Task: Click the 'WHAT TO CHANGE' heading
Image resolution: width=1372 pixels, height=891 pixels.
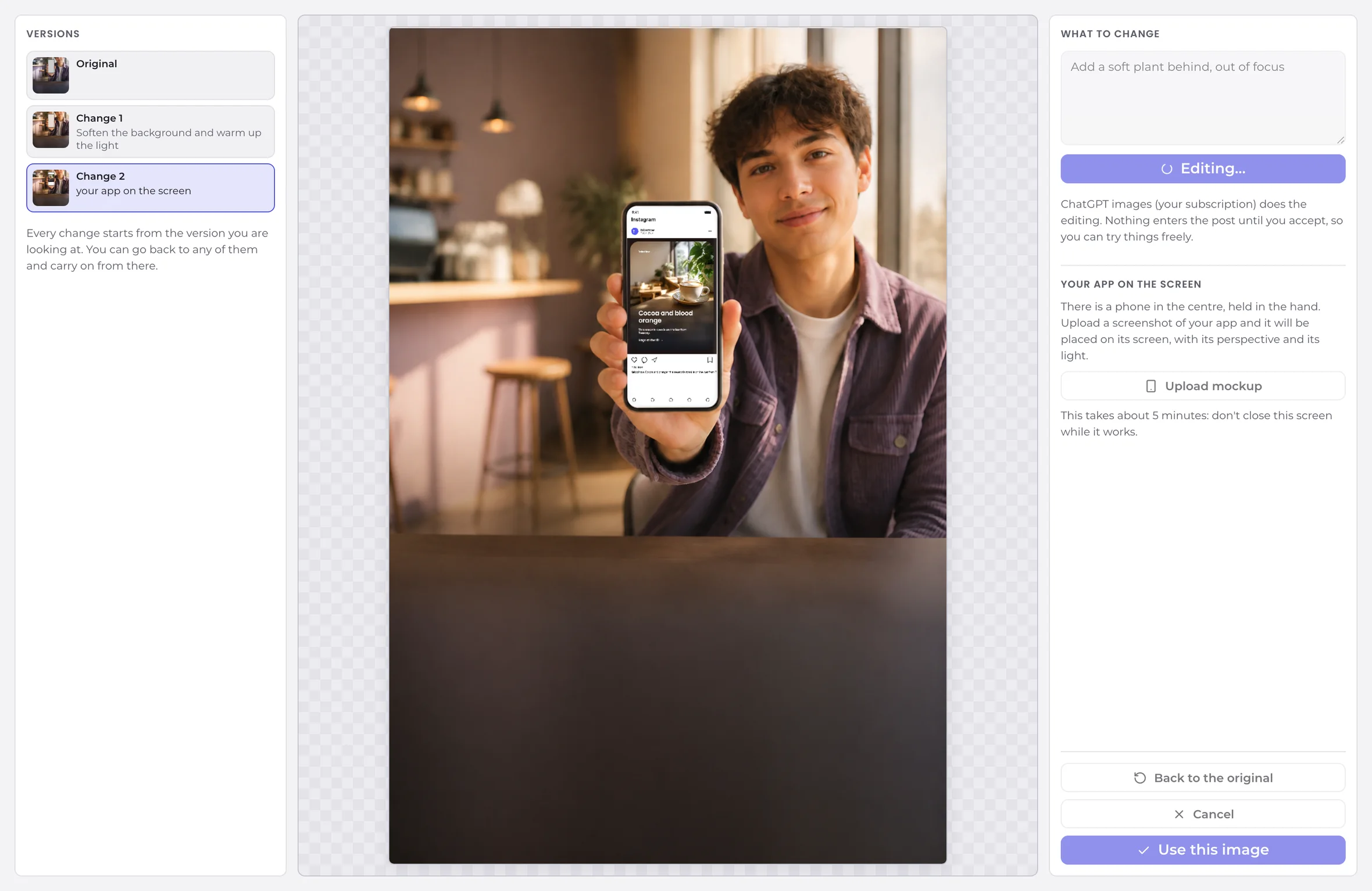Action: (x=1110, y=34)
